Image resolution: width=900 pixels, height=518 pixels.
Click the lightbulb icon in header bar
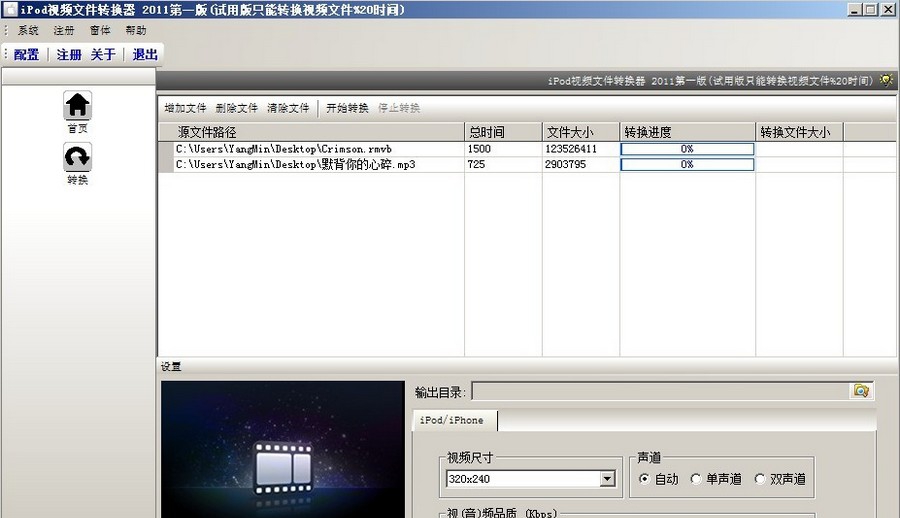887,80
